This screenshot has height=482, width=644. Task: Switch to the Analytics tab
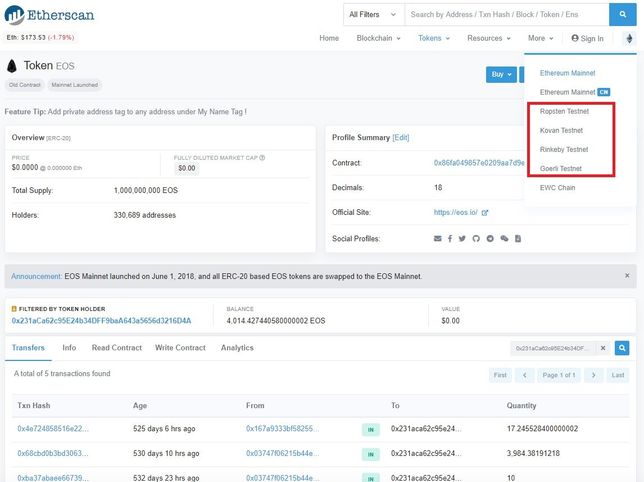(x=237, y=348)
